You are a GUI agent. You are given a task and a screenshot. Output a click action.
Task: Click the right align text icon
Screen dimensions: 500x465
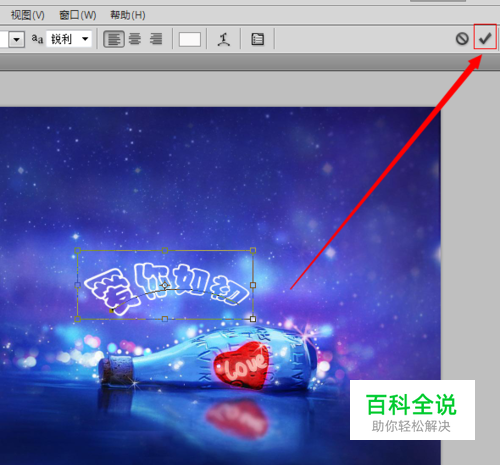(x=156, y=39)
